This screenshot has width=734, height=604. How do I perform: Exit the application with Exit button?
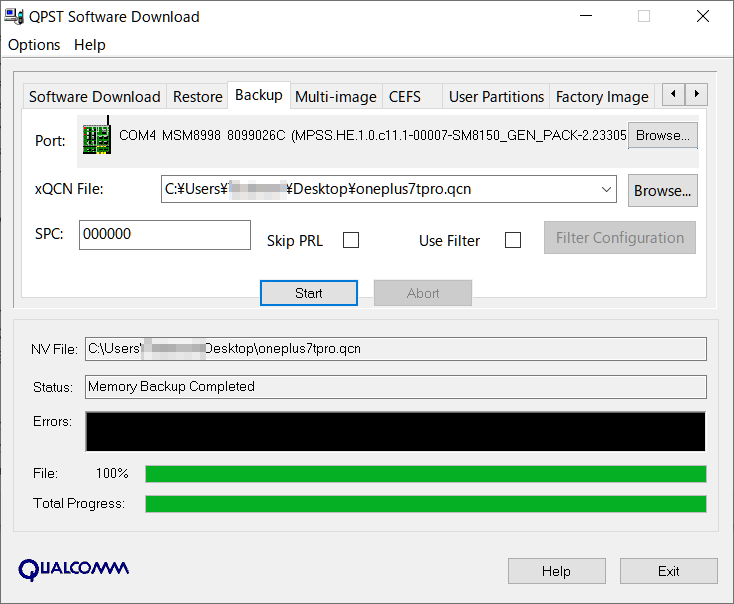(668, 571)
